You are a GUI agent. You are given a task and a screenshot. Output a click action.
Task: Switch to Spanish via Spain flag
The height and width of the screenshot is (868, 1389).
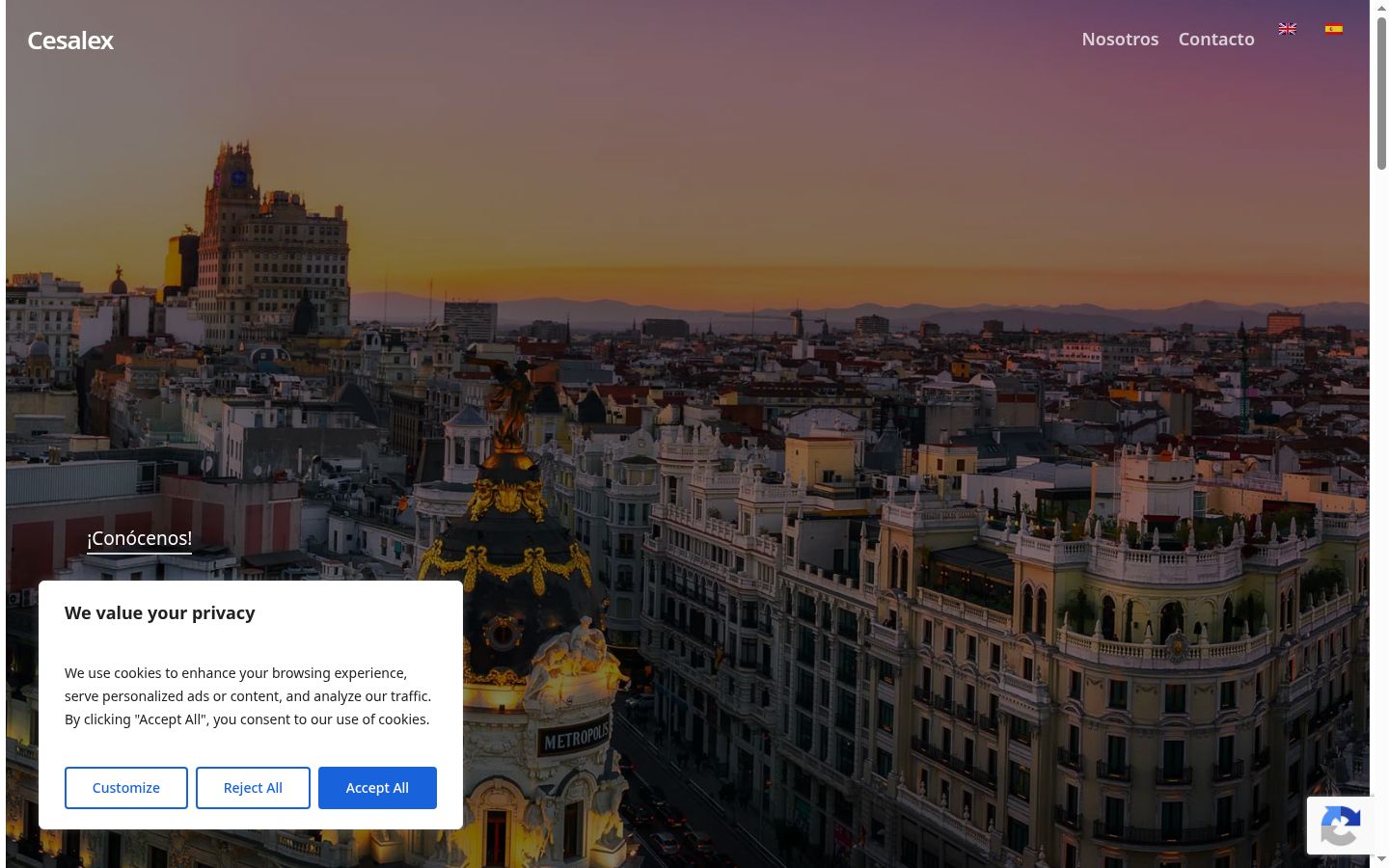pos(1333,29)
